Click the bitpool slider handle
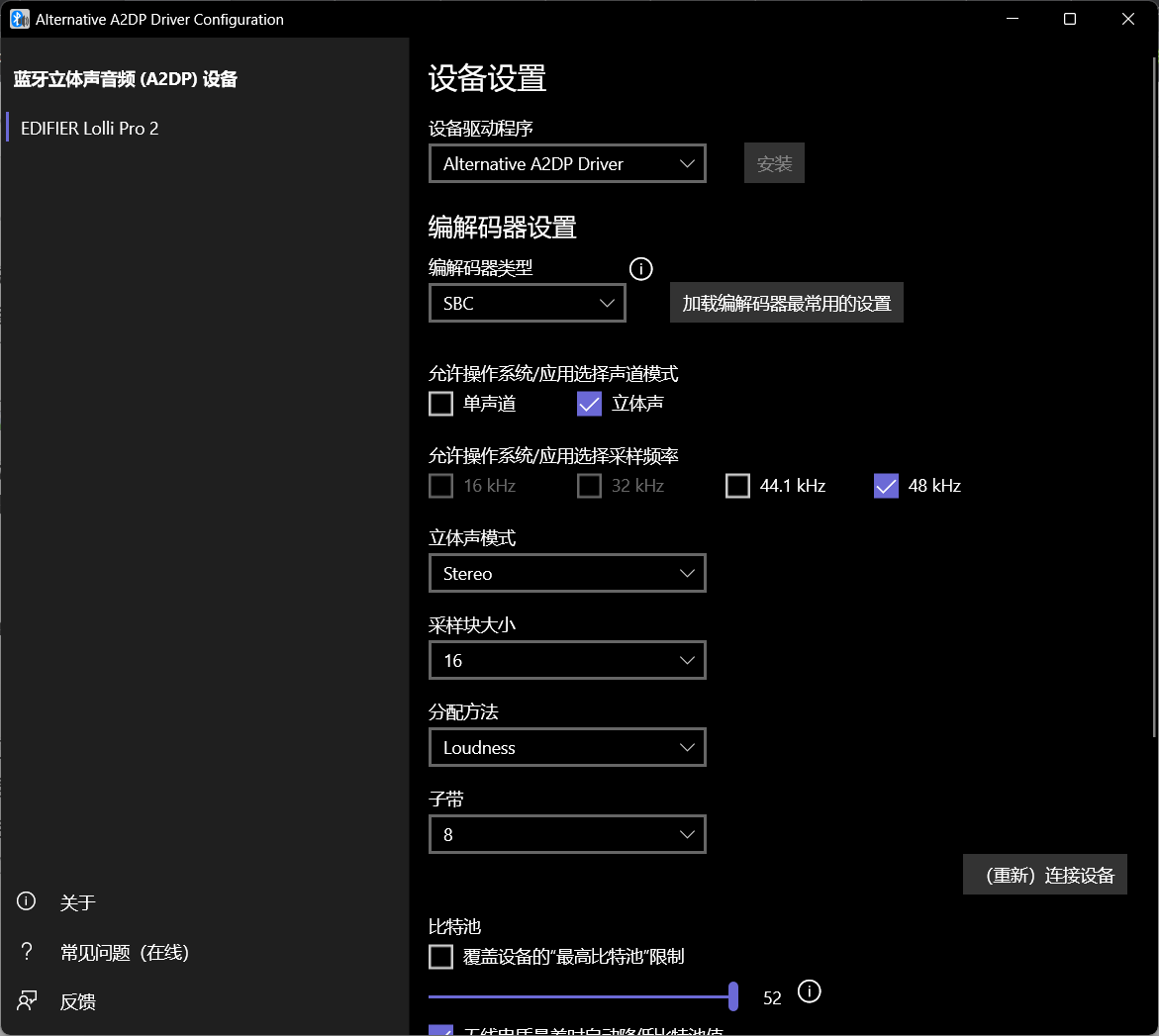Image resolution: width=1159 pixels, height=1036 pixels. pyautogui.click(x=733, y=996)
